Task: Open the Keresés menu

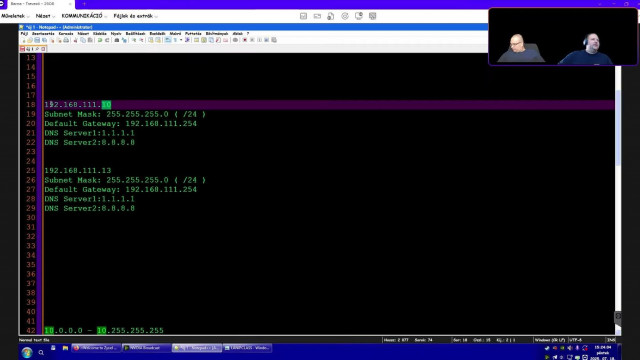Action: click(x=66, y=33)
